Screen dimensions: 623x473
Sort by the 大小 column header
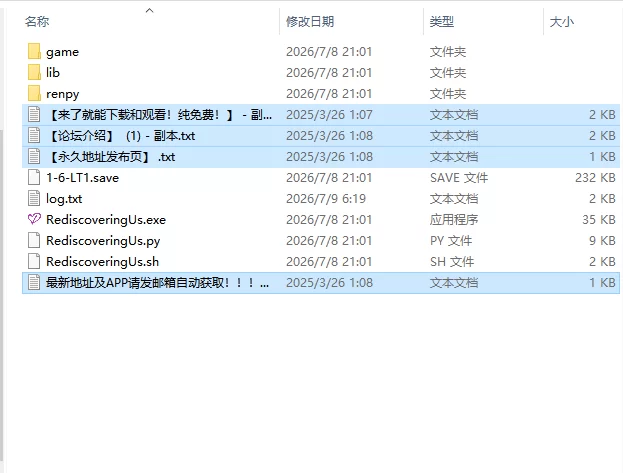point(561,21)
